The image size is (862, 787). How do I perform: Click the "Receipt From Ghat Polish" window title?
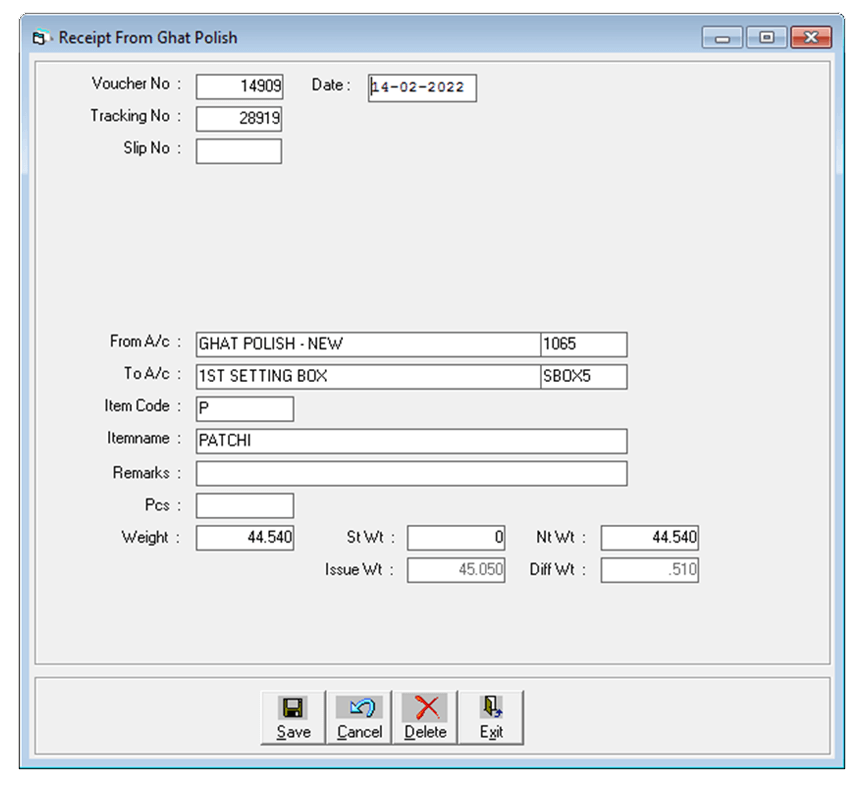148,38
